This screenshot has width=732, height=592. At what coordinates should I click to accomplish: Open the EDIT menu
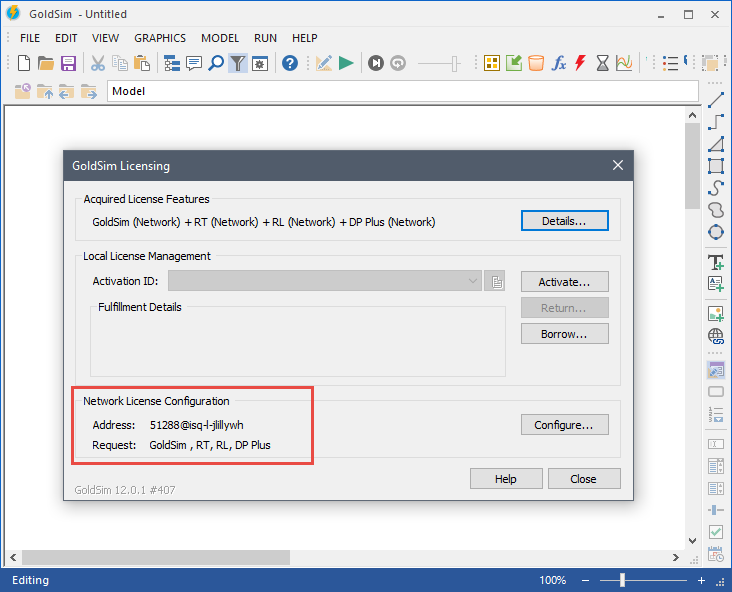(66, 38)
